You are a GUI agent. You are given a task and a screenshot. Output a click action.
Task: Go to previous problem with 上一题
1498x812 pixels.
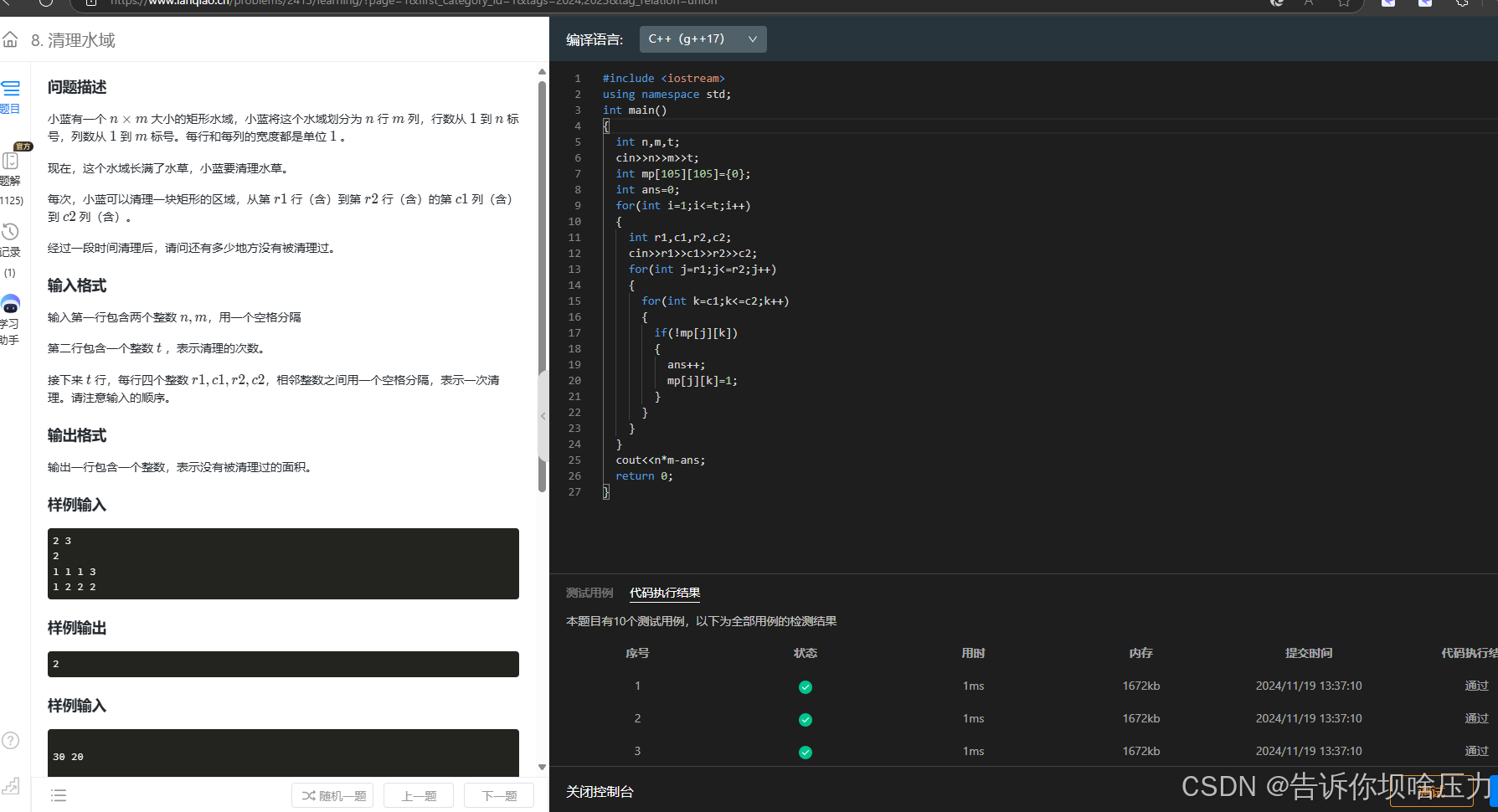pos(419,795)
